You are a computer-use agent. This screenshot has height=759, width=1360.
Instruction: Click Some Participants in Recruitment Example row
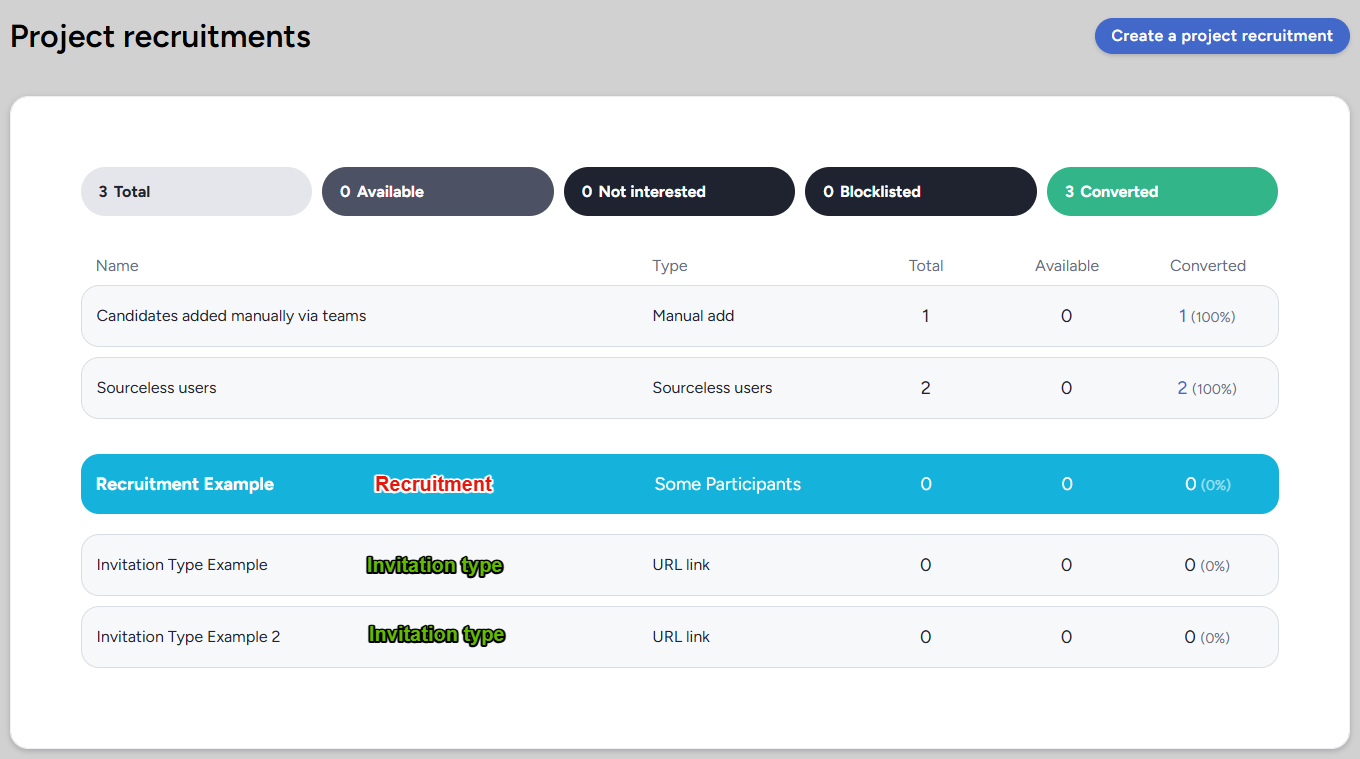[x=728, y=484]
